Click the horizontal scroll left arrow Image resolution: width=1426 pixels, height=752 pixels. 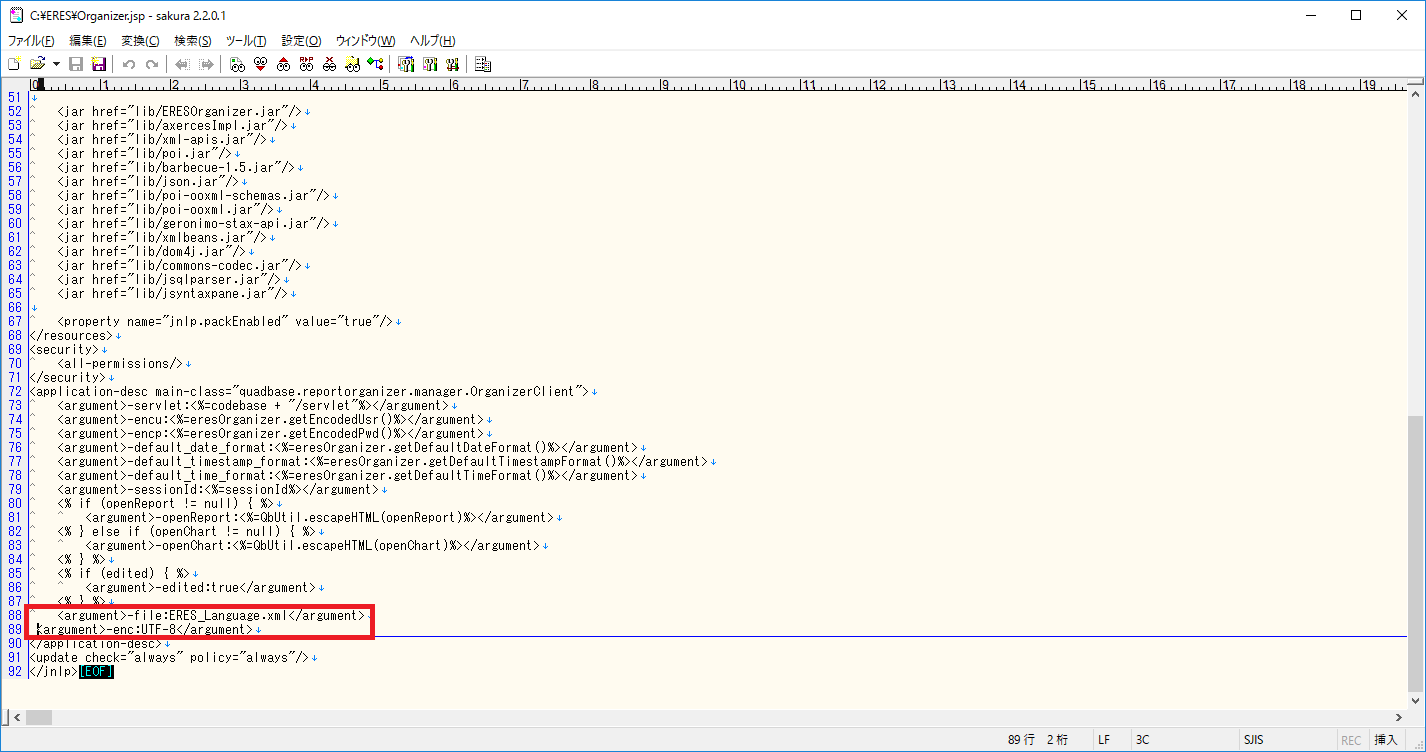[16, 717]
